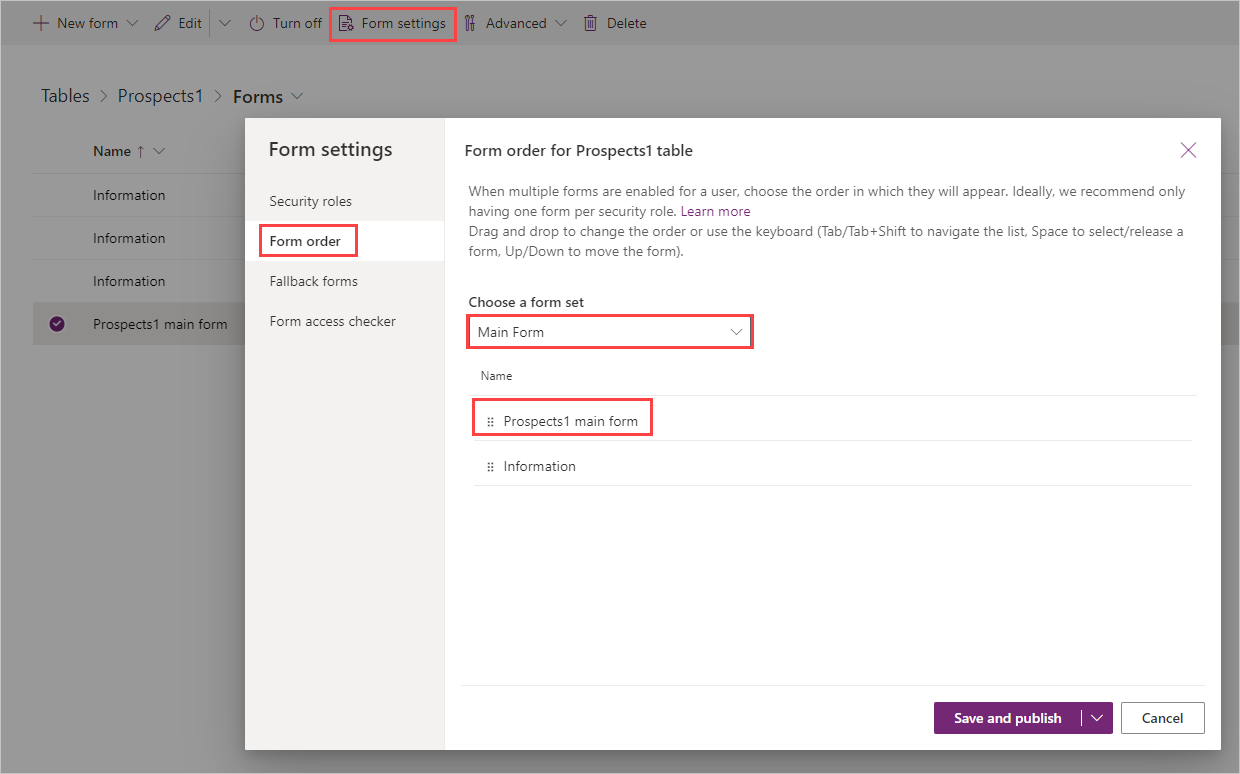Sort by the Name column header
The width and height of the screenshot is (1240, 774).
coord(112,151)
